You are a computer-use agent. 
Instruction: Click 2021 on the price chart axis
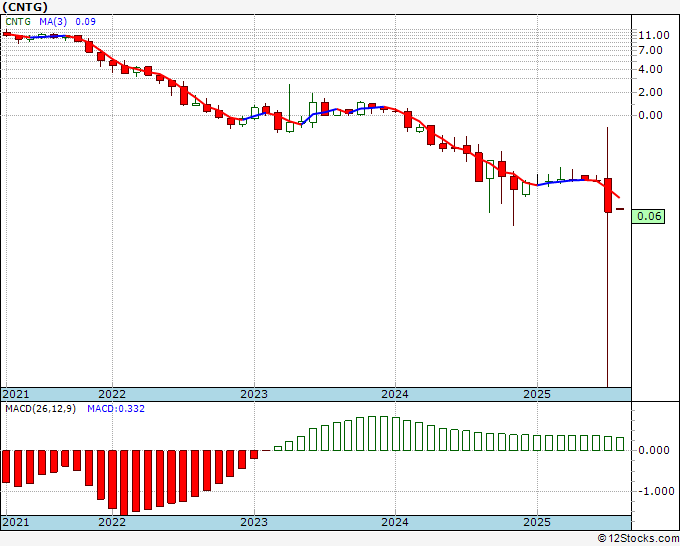tap(16, 394)
